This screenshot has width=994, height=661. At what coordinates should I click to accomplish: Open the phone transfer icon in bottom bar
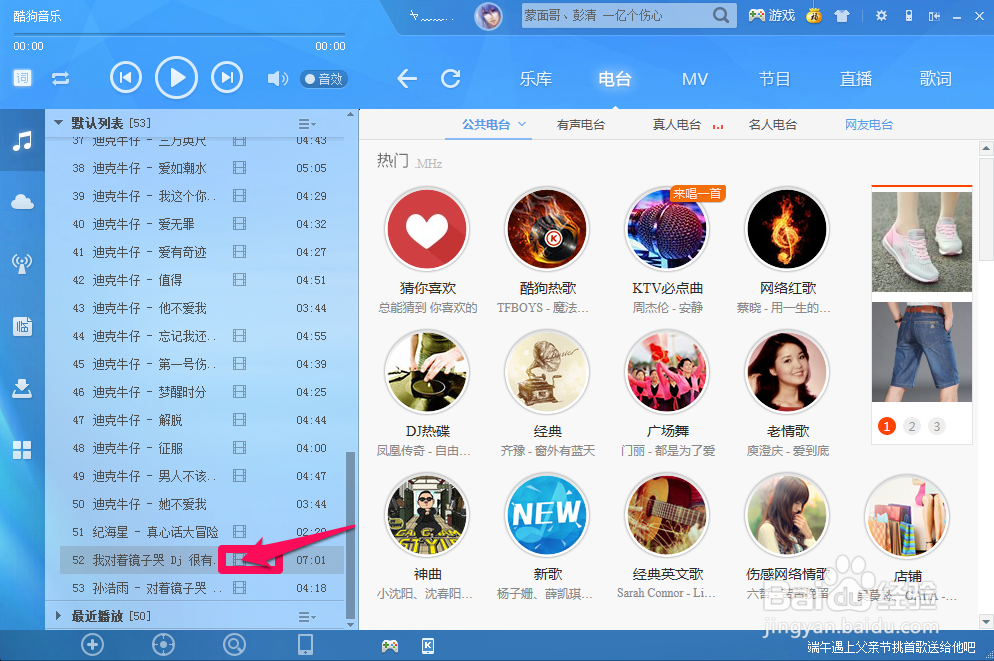tap(305, 645)
